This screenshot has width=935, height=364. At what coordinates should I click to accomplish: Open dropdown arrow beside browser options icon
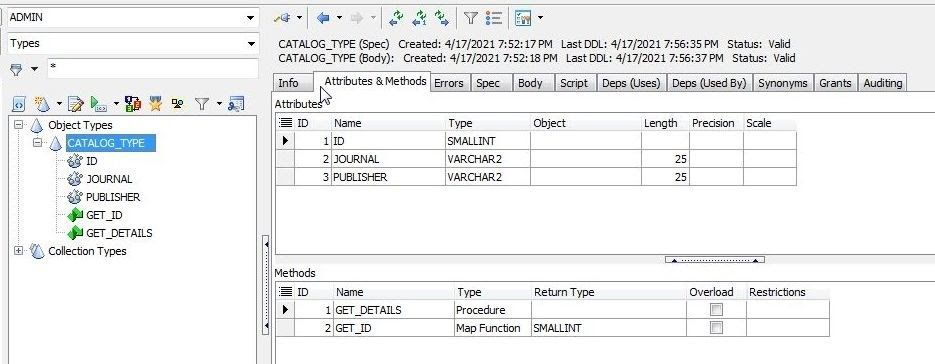click(x=540, y=18)
